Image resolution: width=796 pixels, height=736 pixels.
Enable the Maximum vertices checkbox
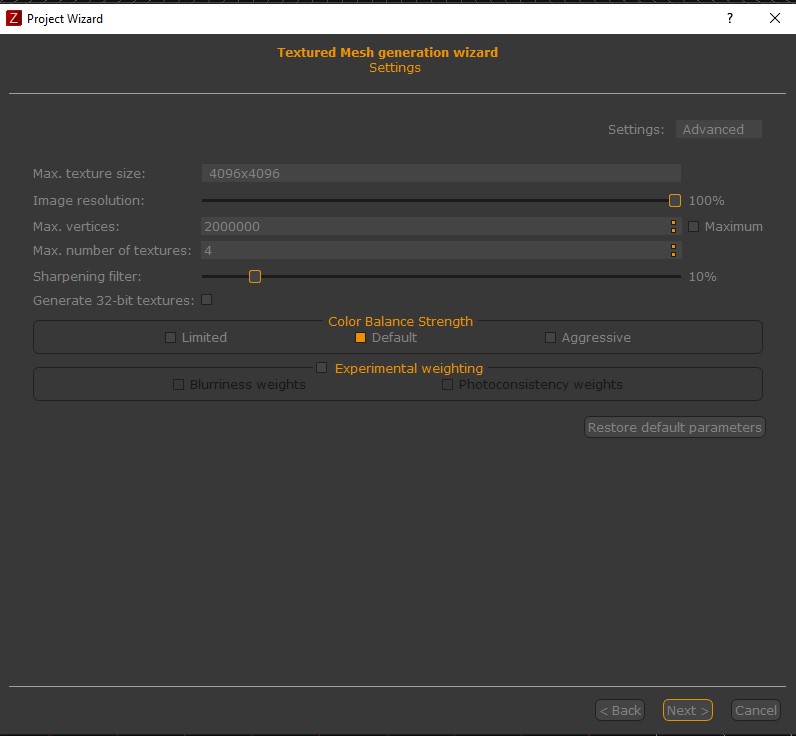694,227
